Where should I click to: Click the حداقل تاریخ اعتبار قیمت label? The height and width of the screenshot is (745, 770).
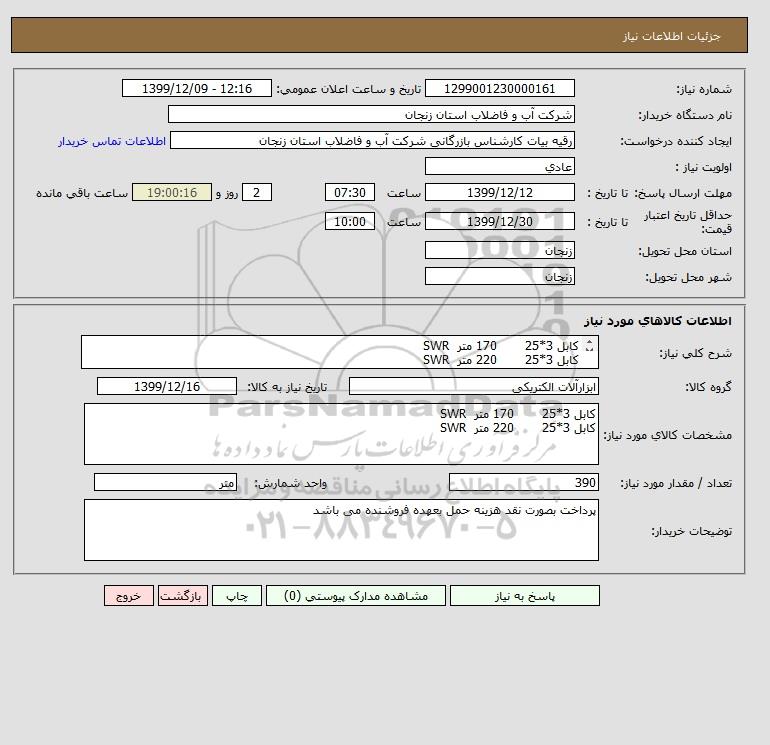click(688, 222)
